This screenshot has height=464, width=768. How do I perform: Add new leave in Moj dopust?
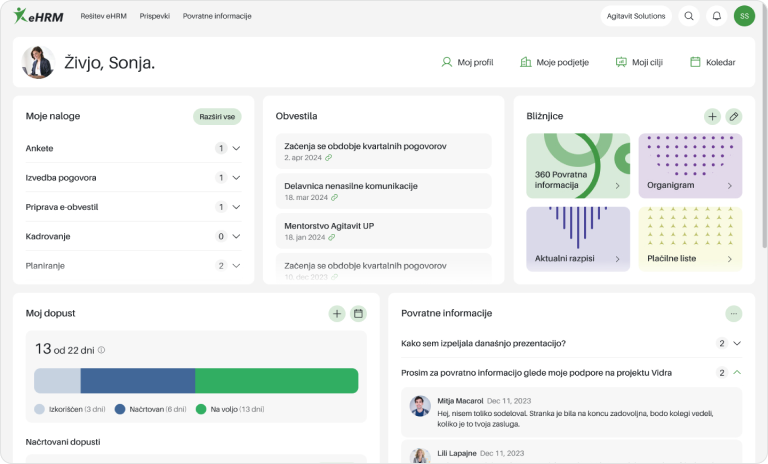337,313
